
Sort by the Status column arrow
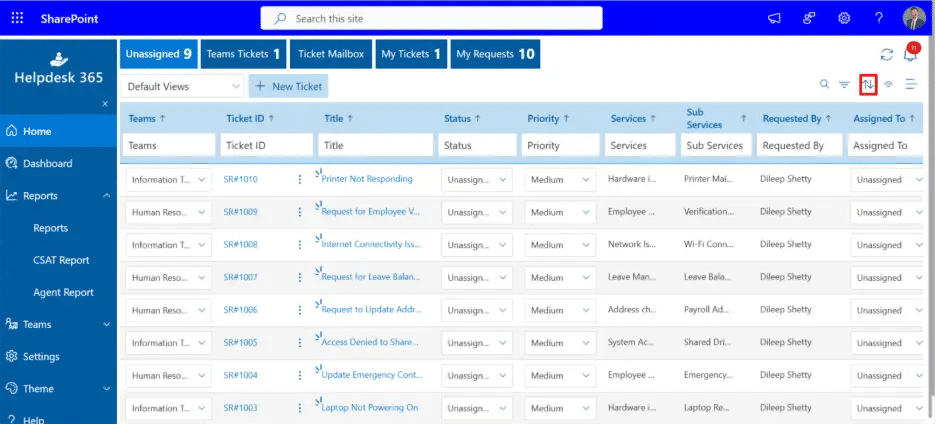(x=478, y=119)
